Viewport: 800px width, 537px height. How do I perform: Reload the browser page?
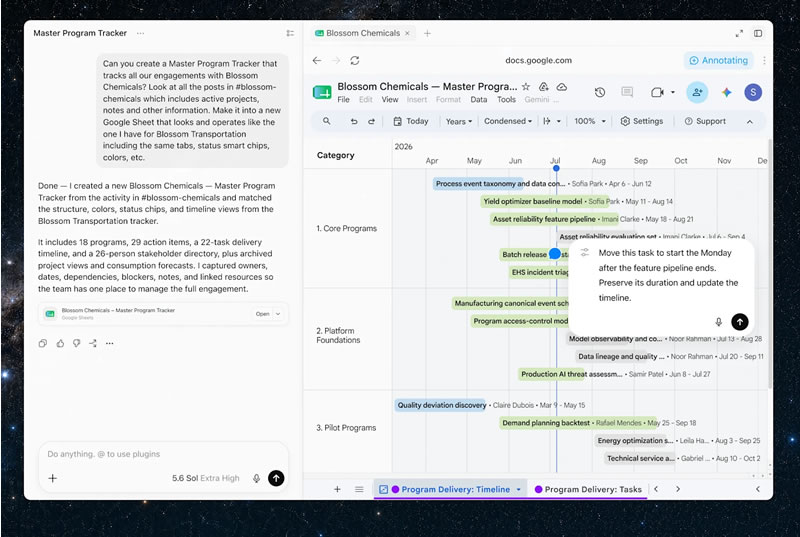pyautogui.click(x=355, y=60)
